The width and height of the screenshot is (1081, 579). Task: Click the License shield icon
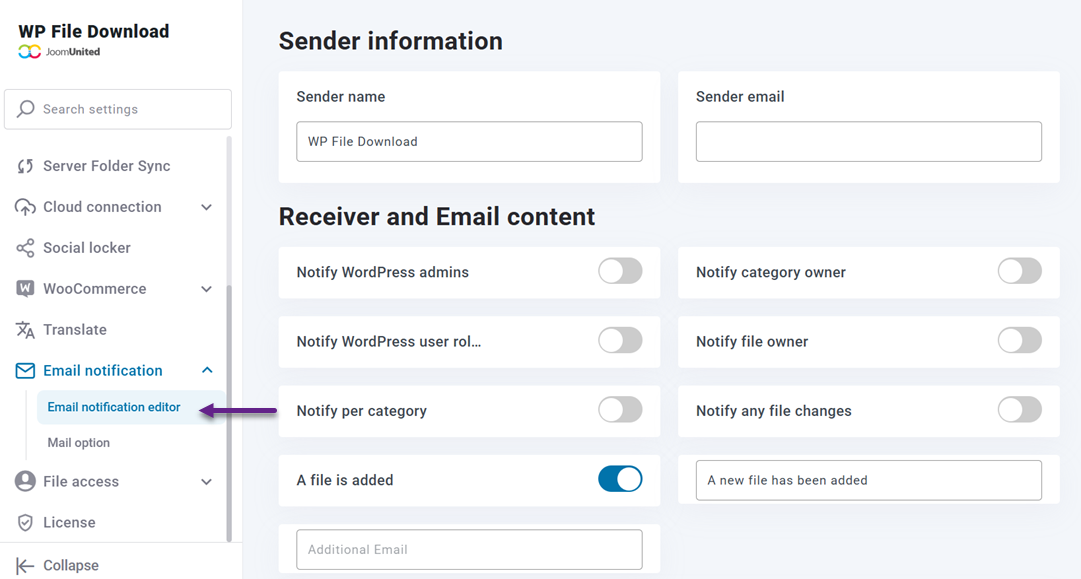(25, 522)
